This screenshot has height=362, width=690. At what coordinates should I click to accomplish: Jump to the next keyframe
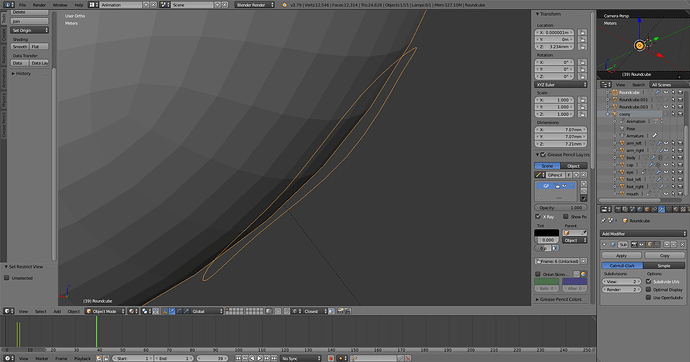point(267,358)
